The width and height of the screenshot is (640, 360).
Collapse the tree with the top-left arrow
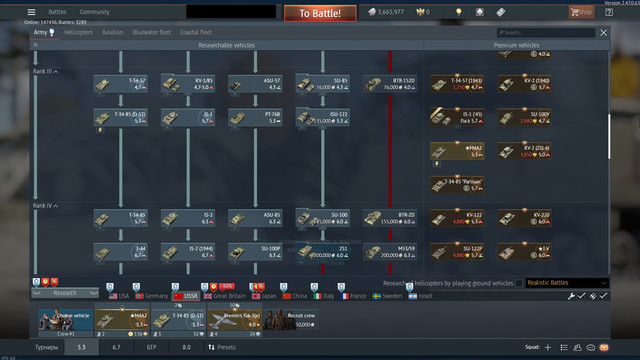pyautogui.click(x=36, y=45)
